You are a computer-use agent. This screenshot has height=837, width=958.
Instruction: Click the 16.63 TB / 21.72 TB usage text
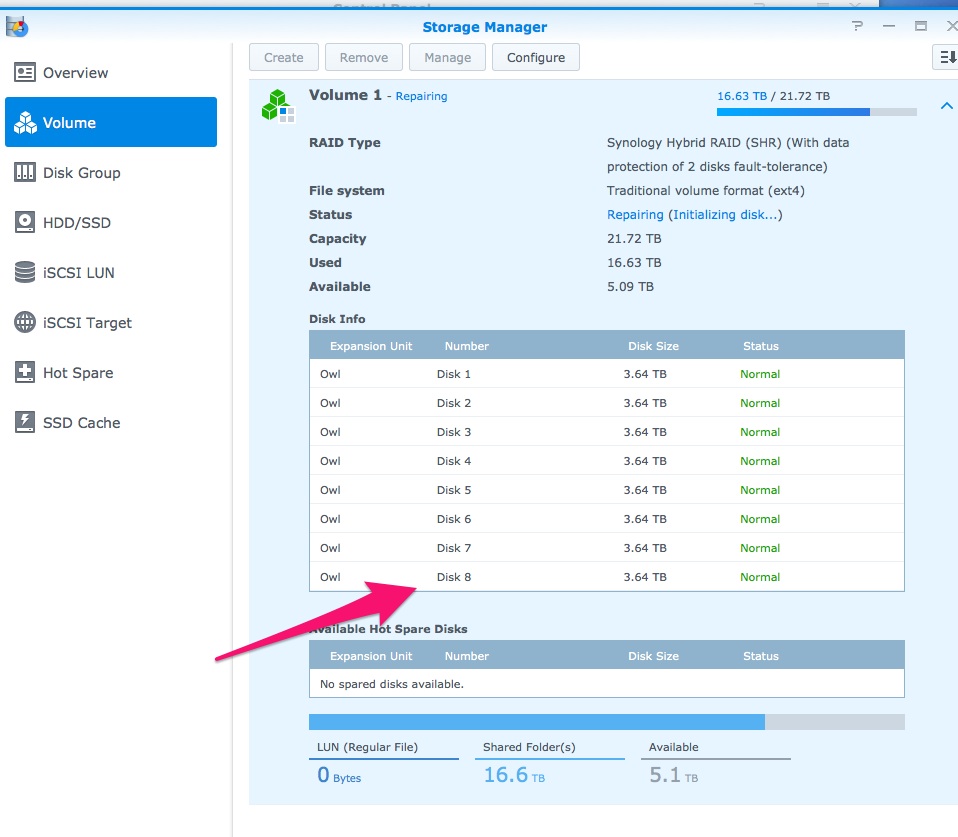[x=773, y=96]
